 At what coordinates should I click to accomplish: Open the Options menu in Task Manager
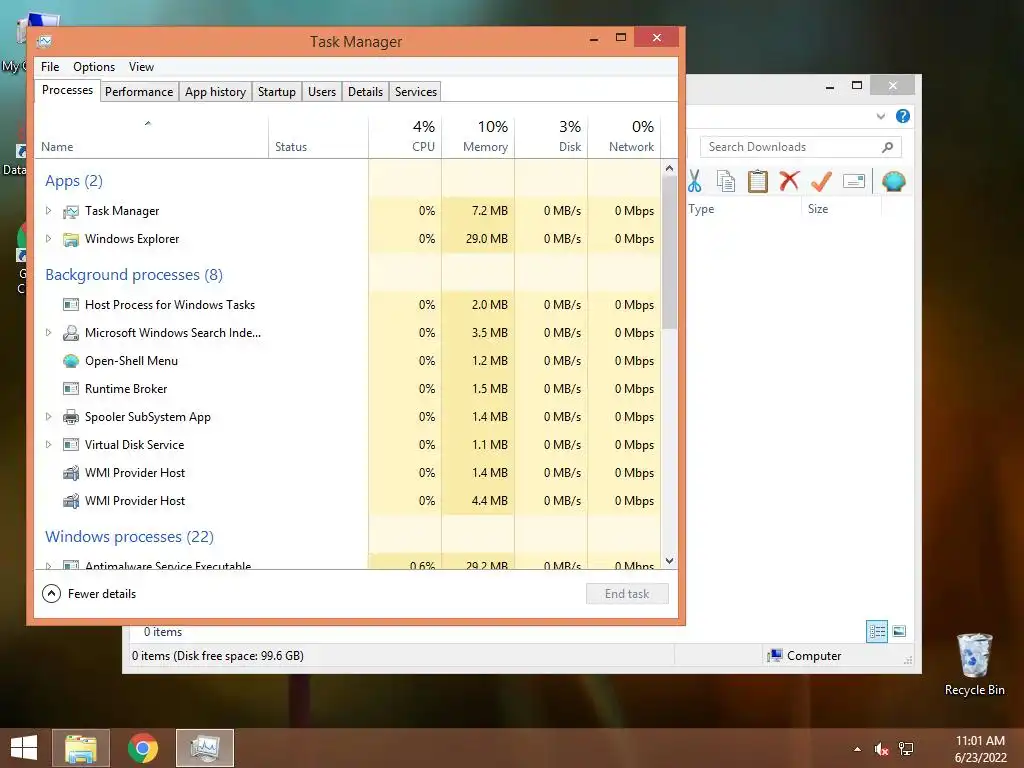(94, 67)
